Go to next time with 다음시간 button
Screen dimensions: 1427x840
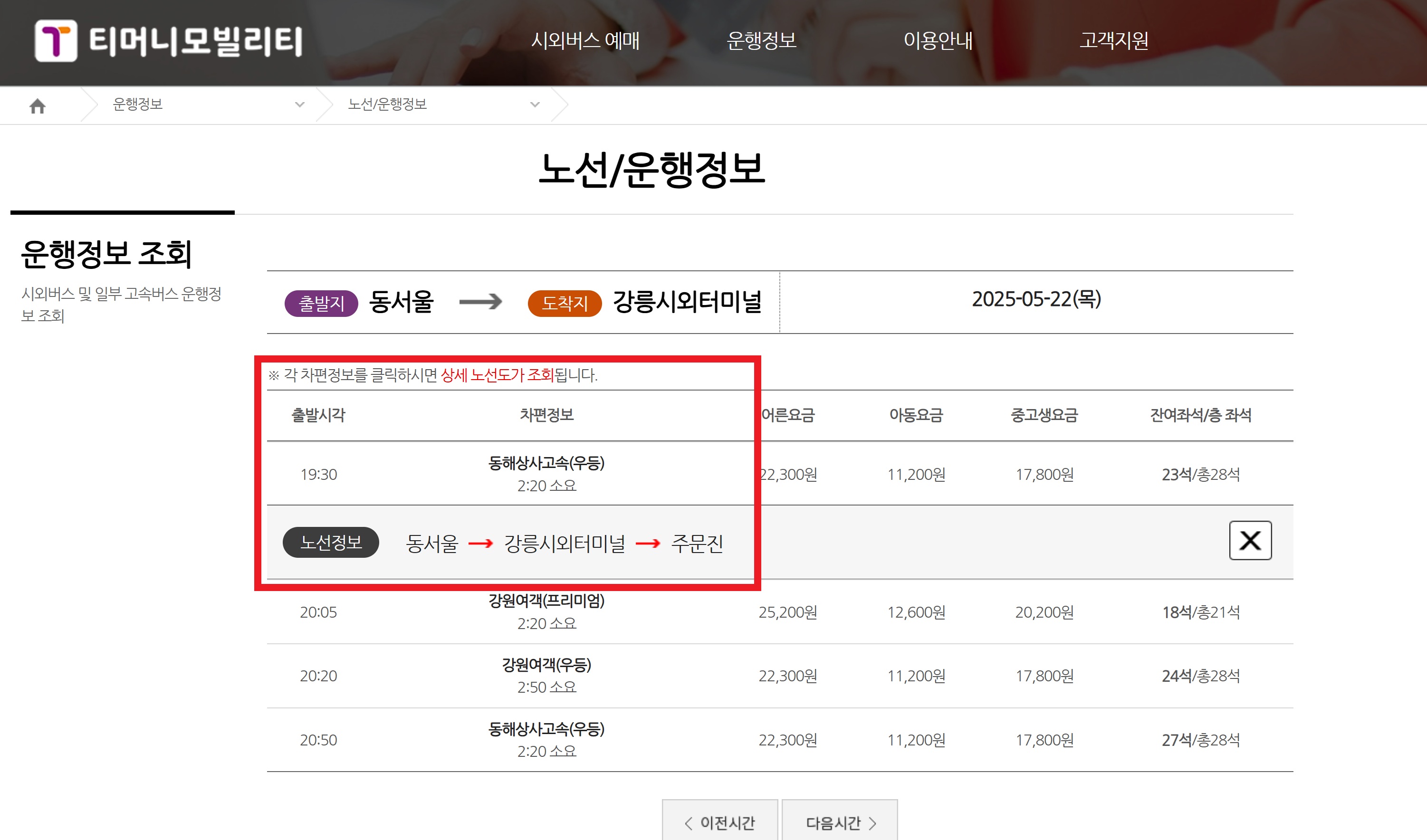coord(840,822)
